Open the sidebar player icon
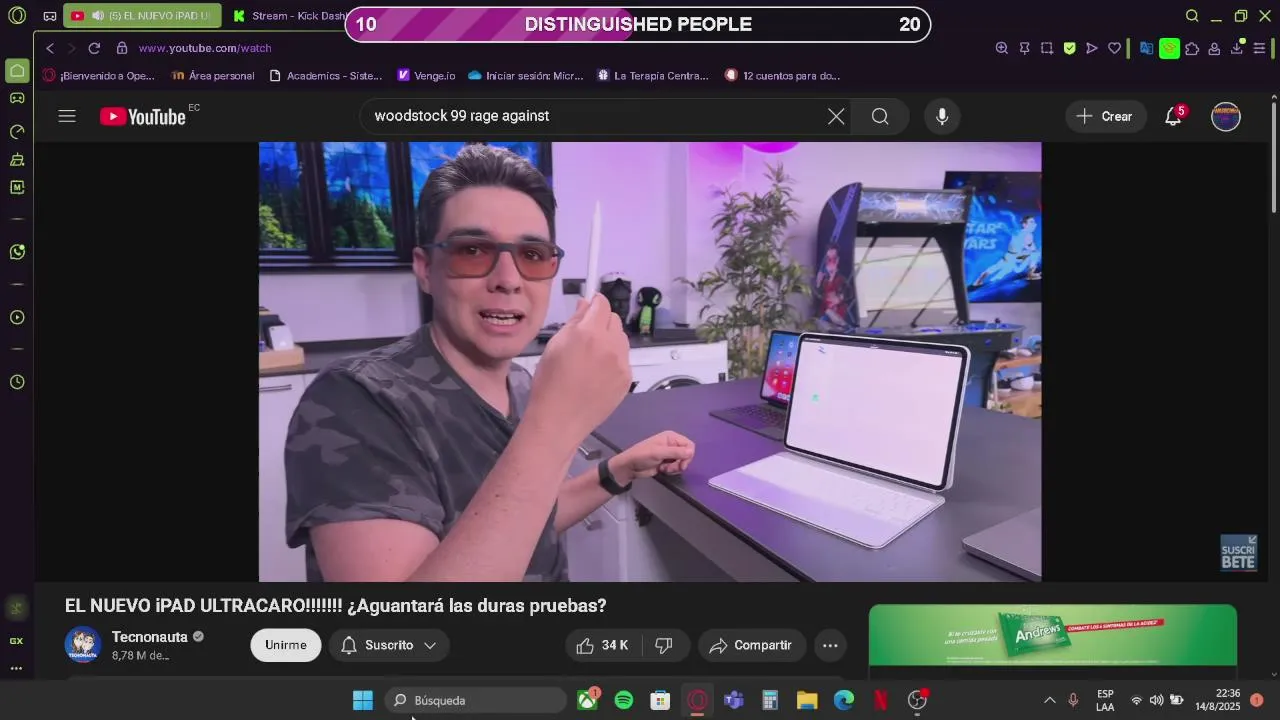The height and width of the screenshot is (720, 1280). (17, 318)
